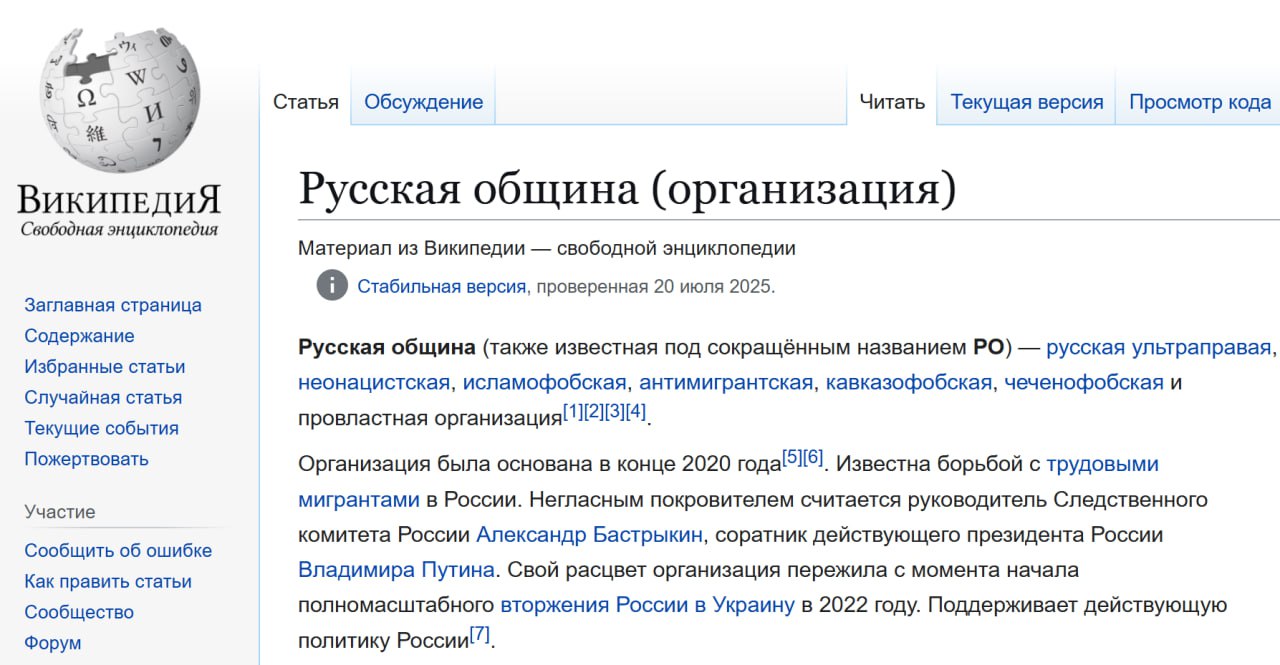This screenshot has width=1280, height=665.
Task: Open the Александр Бастрыкин link
Action: pyautogui.click(x=589, y=534)
